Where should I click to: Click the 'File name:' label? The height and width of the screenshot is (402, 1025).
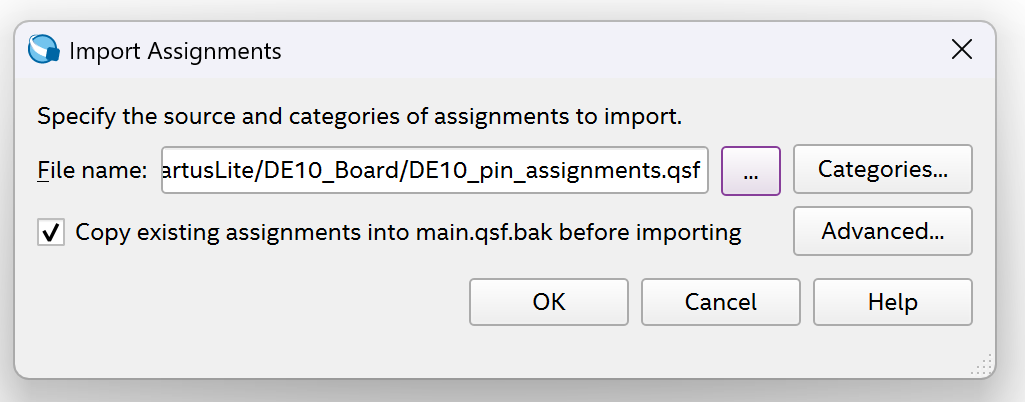pos(92,171)
